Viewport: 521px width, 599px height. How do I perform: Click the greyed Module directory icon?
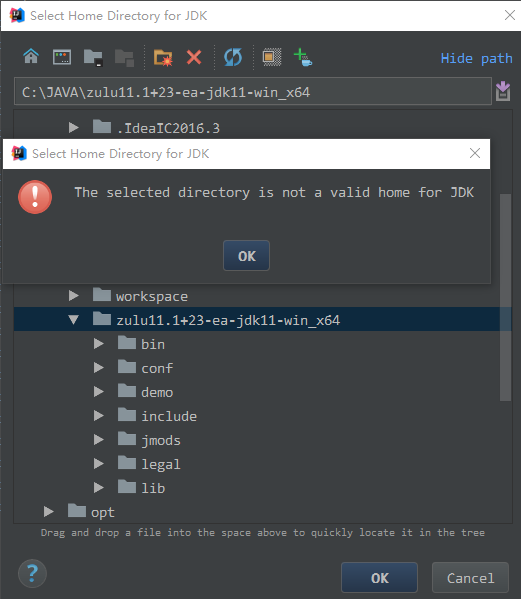pyautogui.click(x=124, y=58)
